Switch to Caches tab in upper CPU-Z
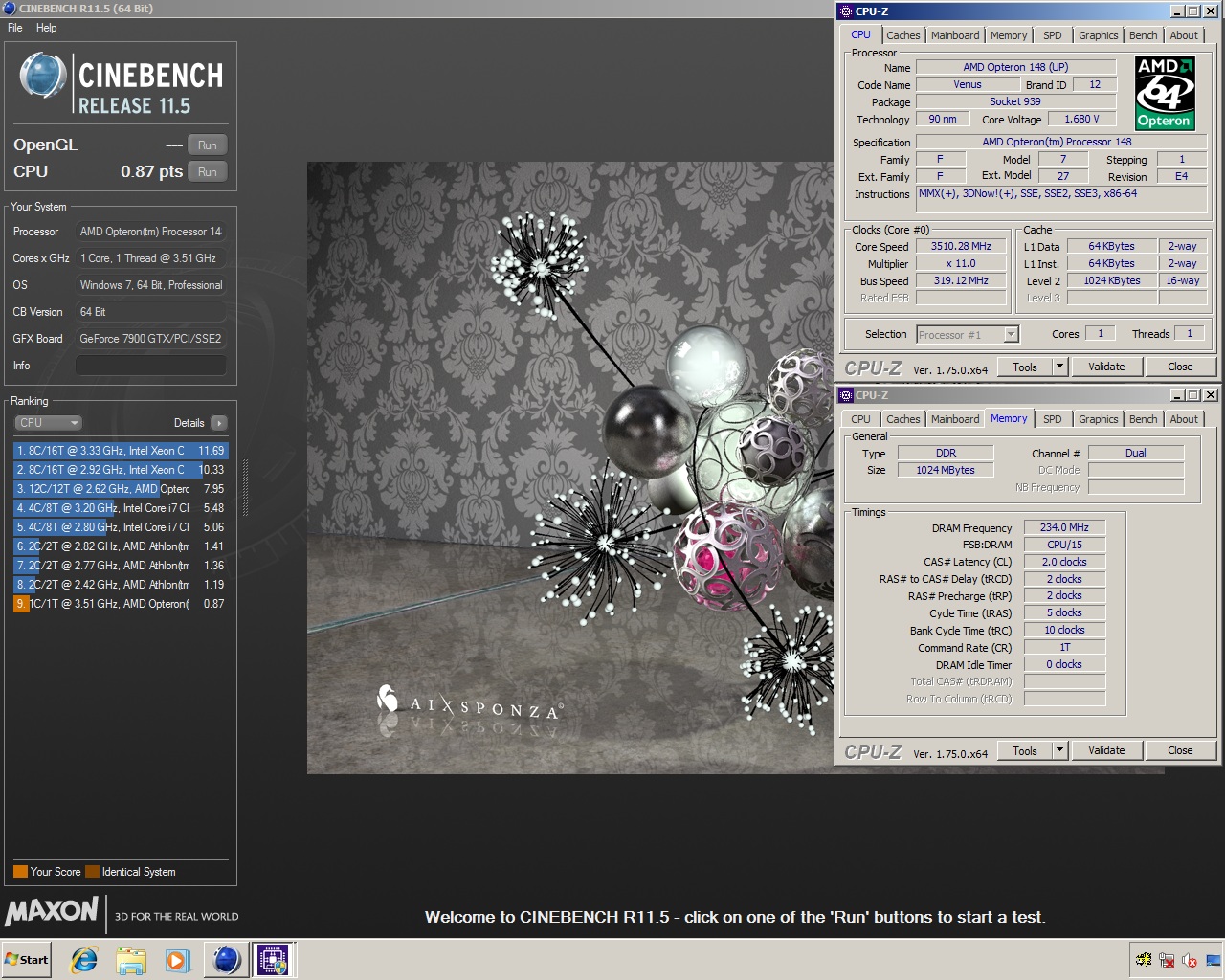This screenshot has height=980, width=1225. point(902,35)
